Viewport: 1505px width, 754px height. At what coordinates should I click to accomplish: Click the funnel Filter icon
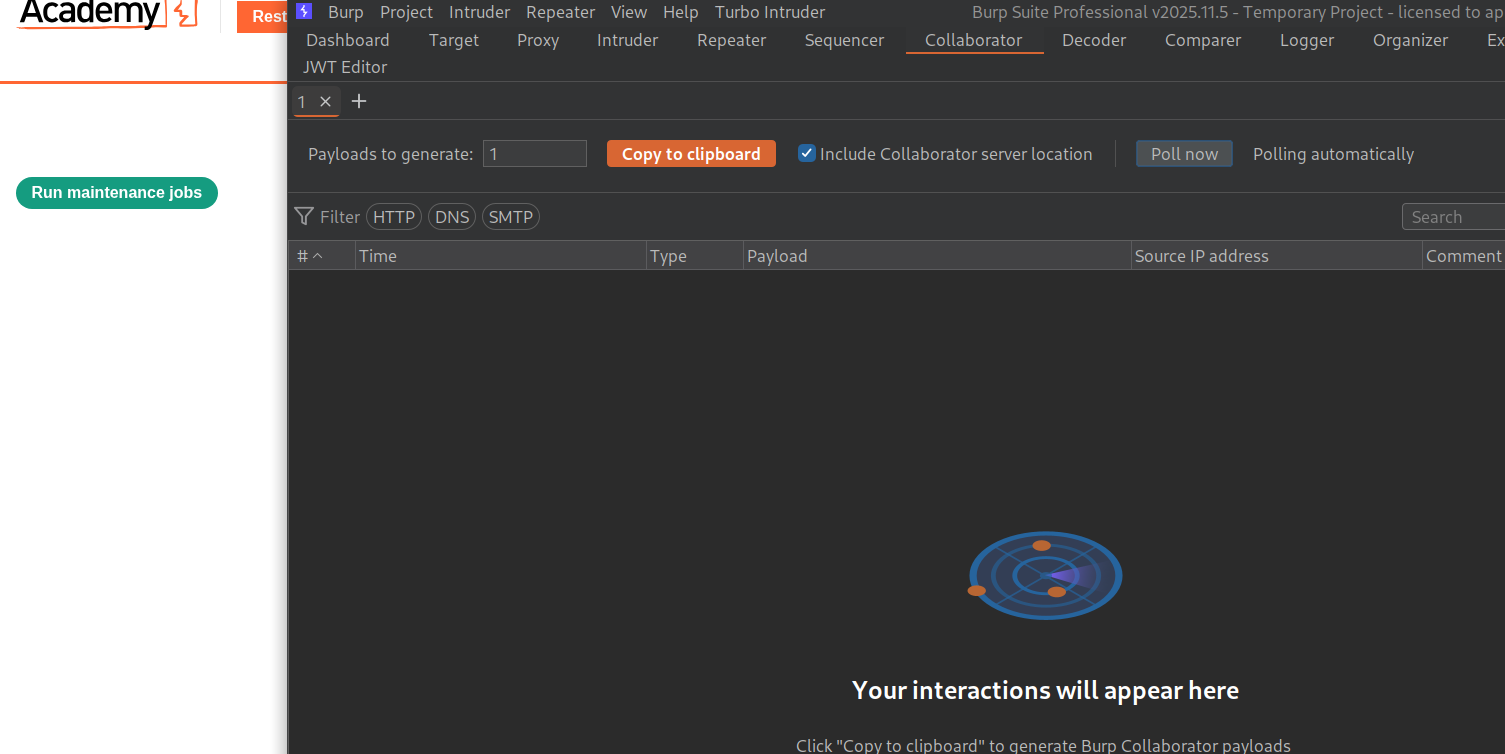click(304, 217)
